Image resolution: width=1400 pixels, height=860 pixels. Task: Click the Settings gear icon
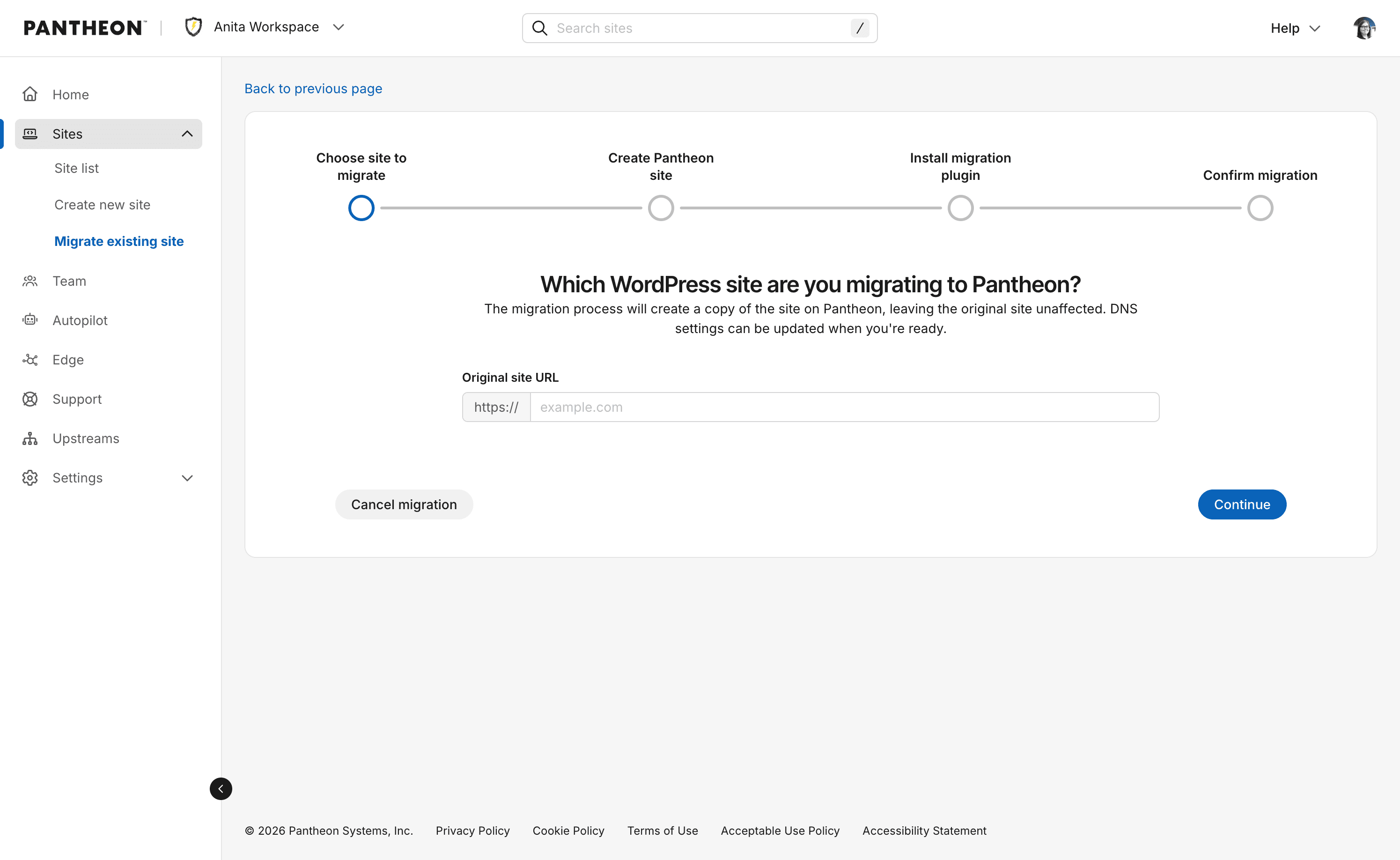(30, 478)
